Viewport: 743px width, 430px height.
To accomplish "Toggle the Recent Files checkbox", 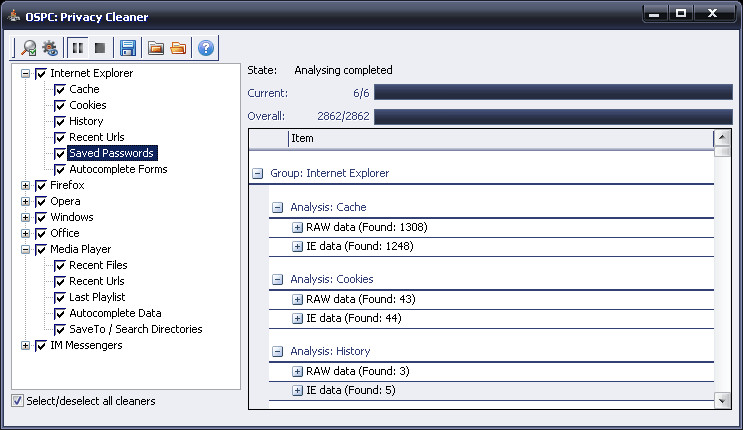I will click(60, 265).
